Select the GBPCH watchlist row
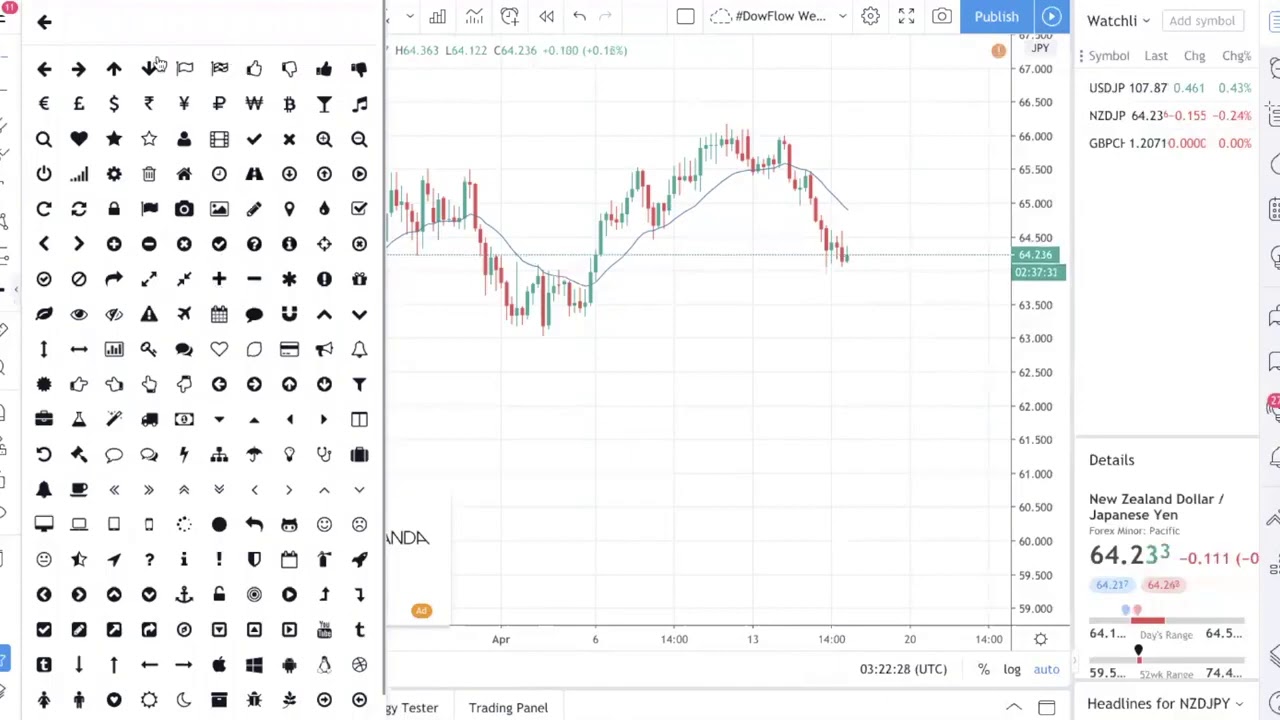The width and height of the screenshot is (1280, 720). pyautogui.click(x=1170, y=143)
